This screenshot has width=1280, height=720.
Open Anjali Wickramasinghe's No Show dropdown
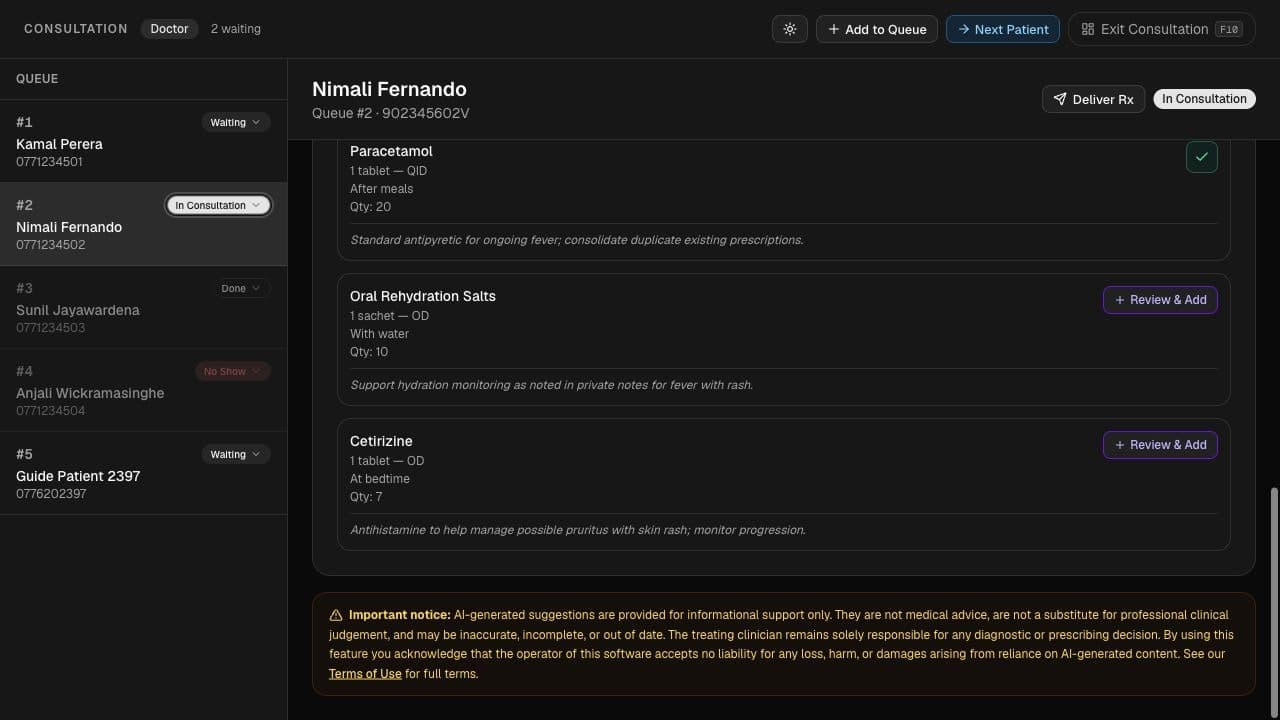coord(232,371)
